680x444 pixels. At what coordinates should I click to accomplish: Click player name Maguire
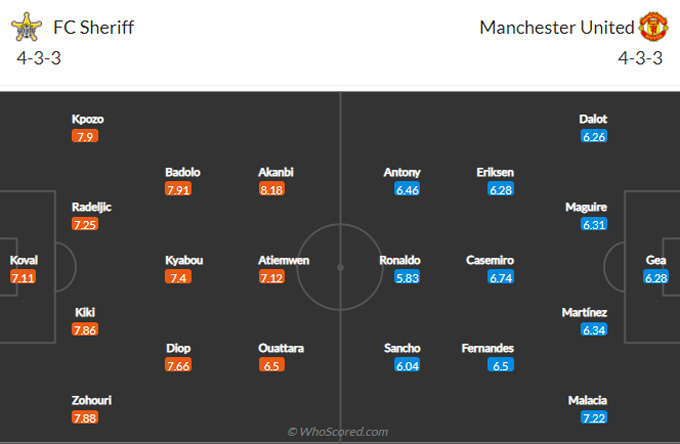[586, 207]
